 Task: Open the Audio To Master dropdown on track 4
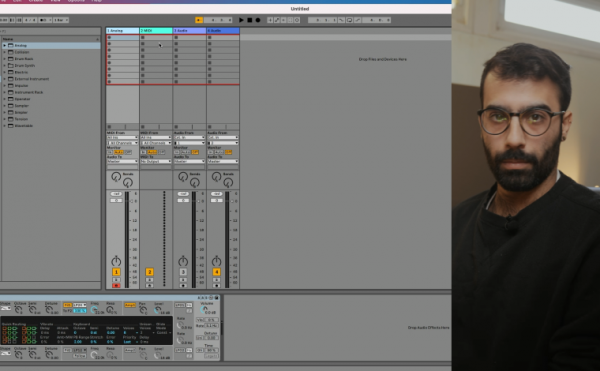point(223,161)
